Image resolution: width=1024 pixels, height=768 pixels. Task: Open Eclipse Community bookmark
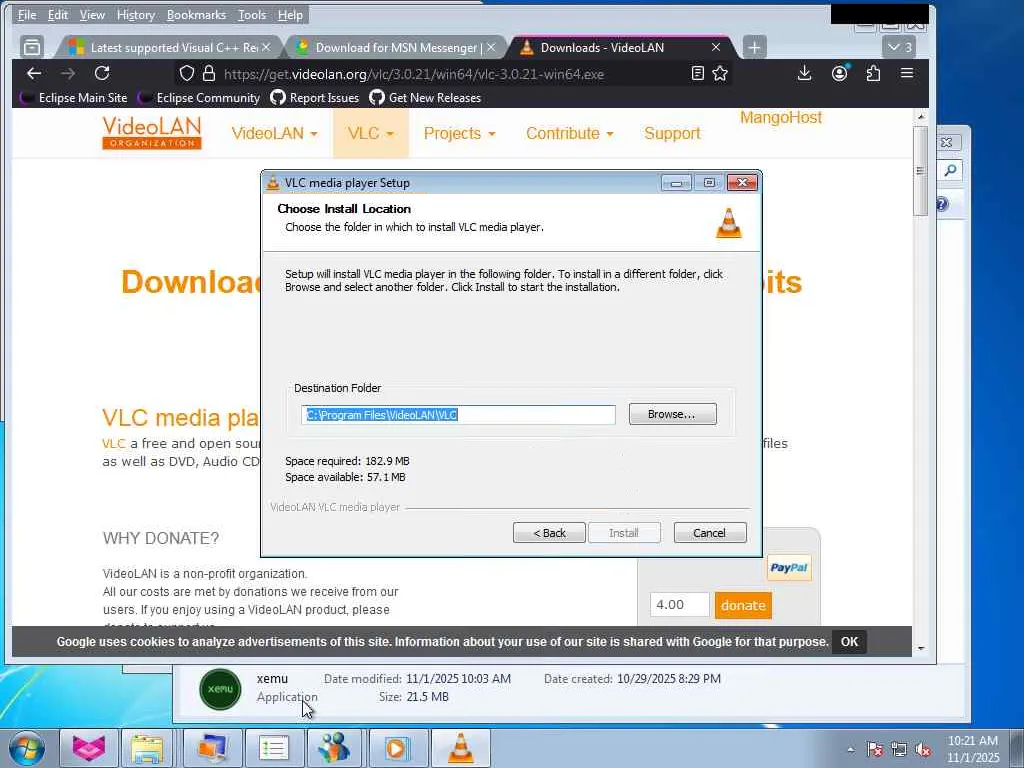[199, 98]
